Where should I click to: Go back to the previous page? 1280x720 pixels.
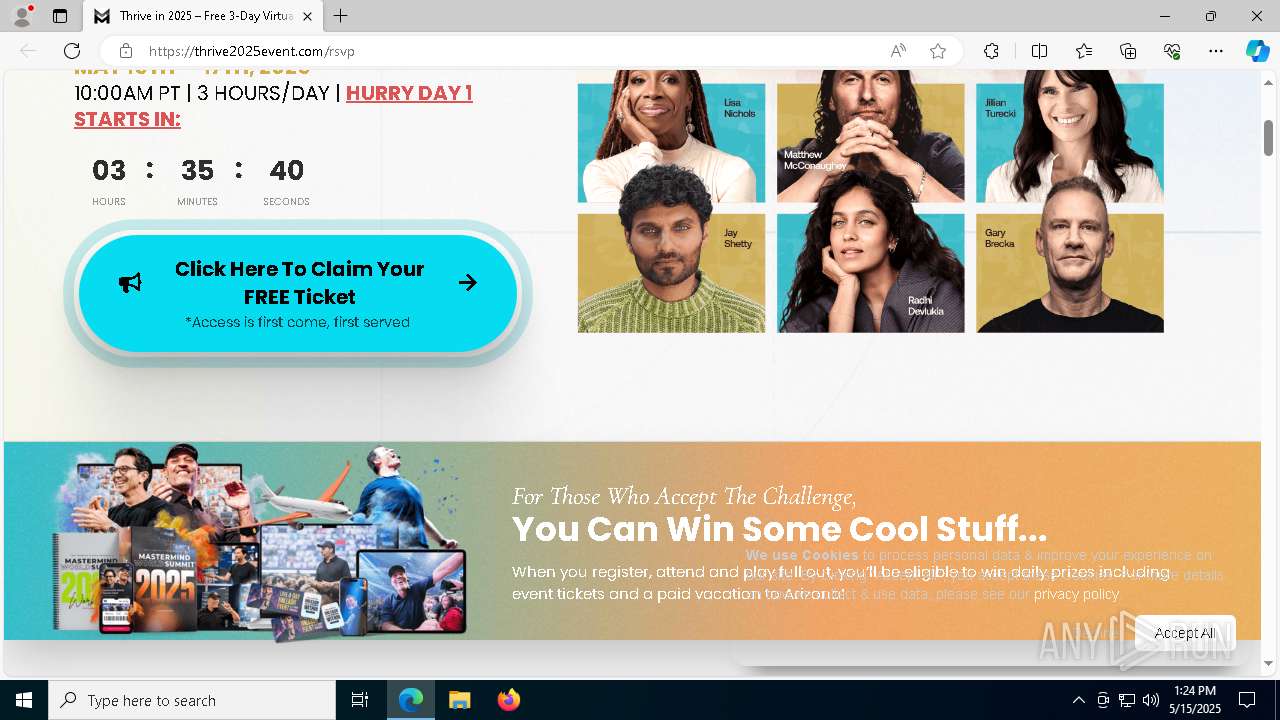[x=28, y=51]
